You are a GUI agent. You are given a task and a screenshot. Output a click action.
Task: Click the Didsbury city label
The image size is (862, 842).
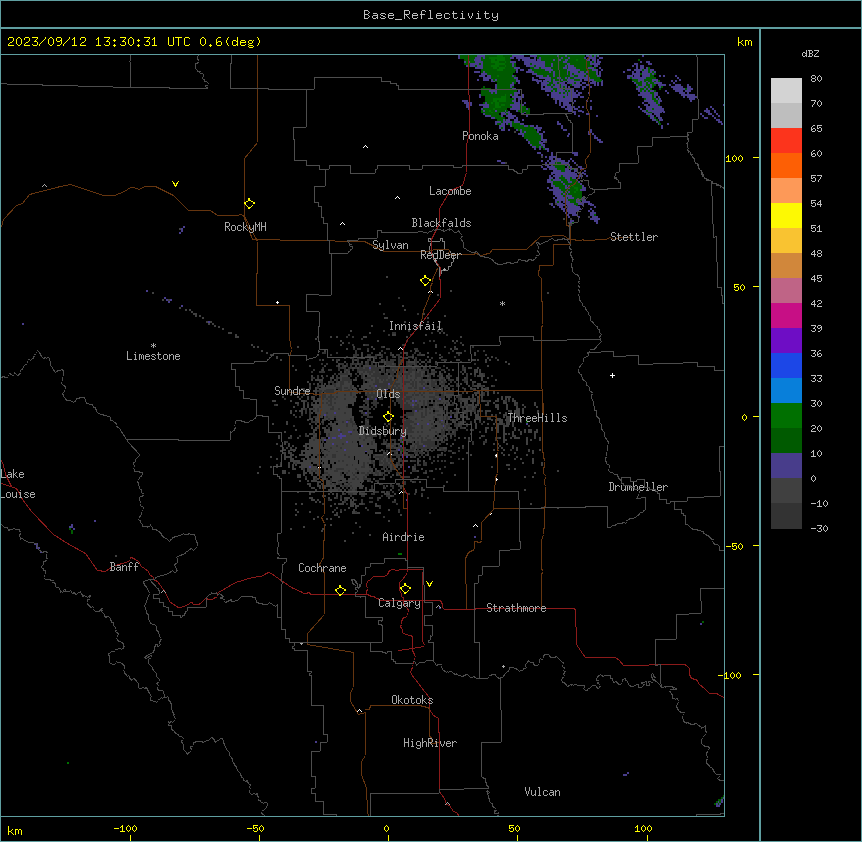[383, 431]
